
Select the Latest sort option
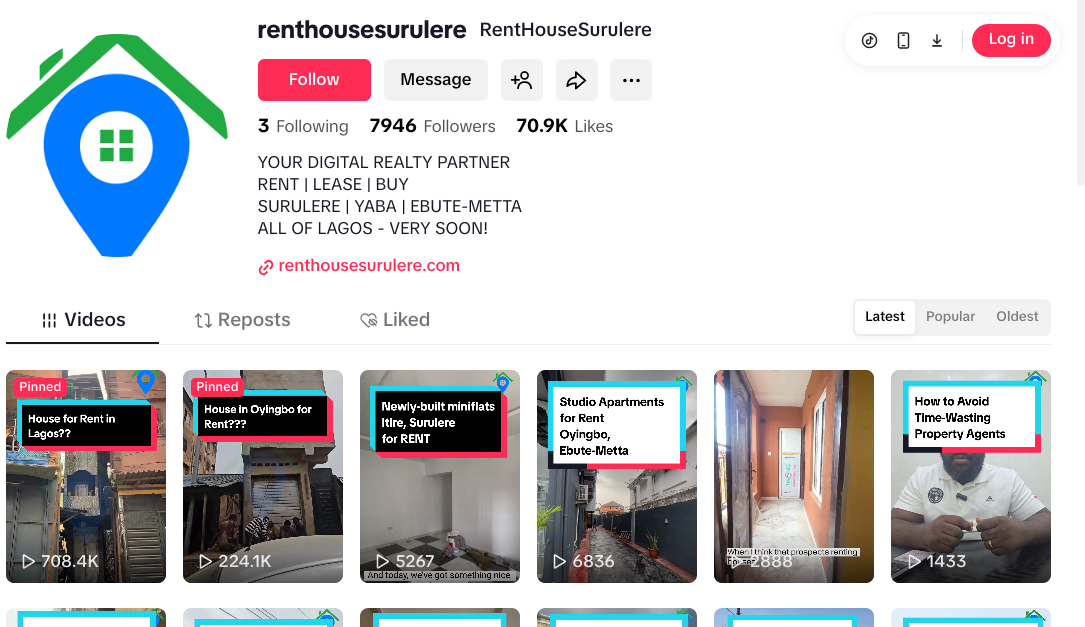click(x=884, y=317)
